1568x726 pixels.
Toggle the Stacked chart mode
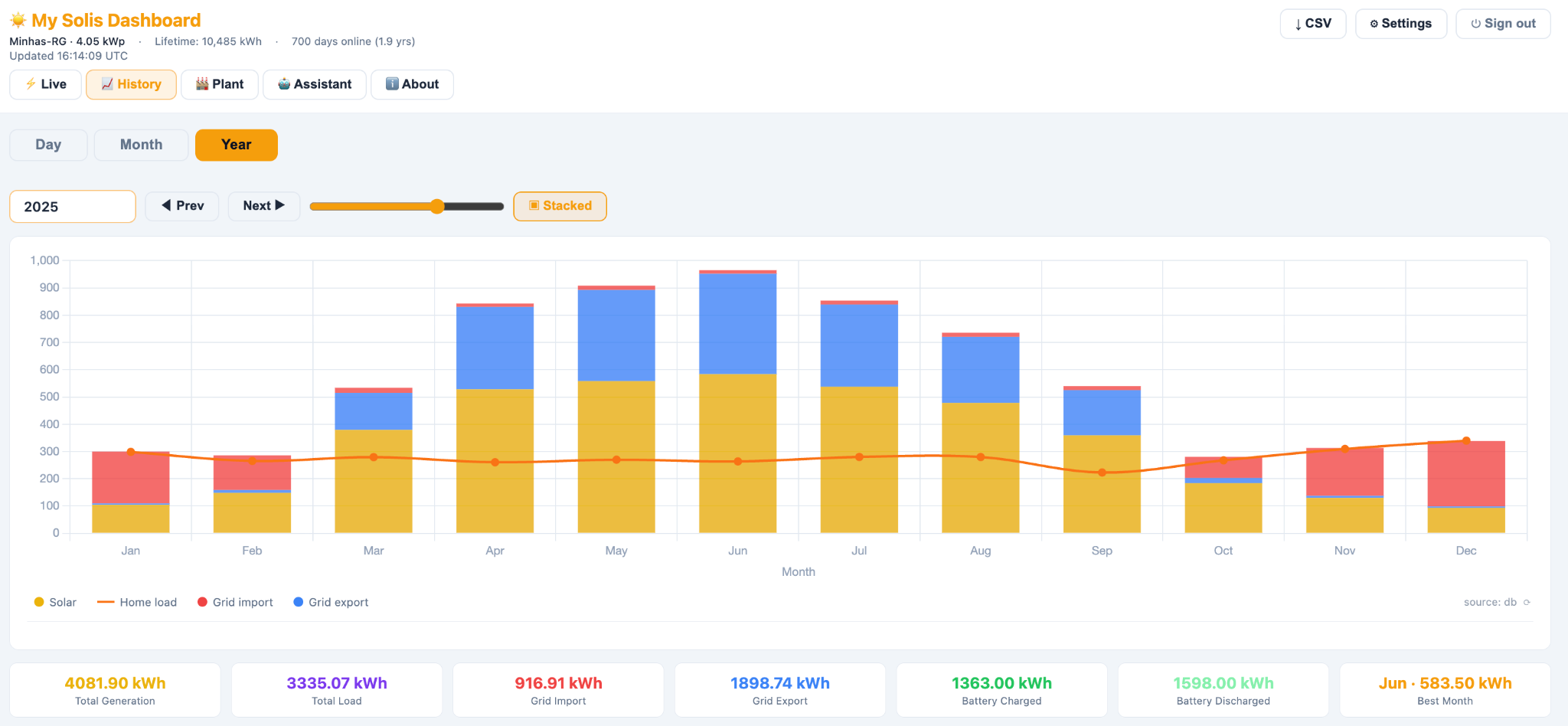click(560, 206)
